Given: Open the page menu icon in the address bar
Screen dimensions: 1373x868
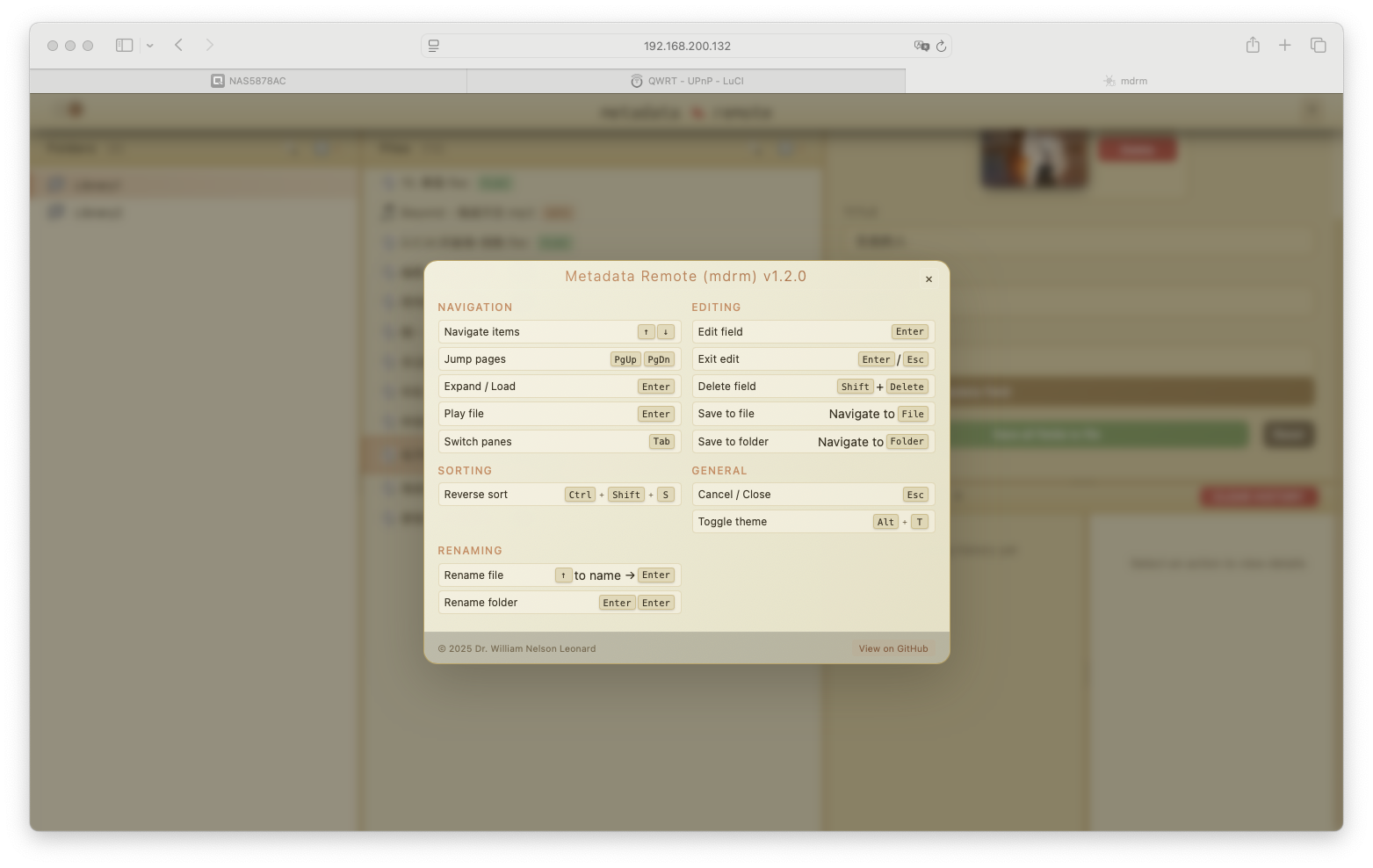Looking at the screenshot, I should pyautogui.click(x=434, y=46).
